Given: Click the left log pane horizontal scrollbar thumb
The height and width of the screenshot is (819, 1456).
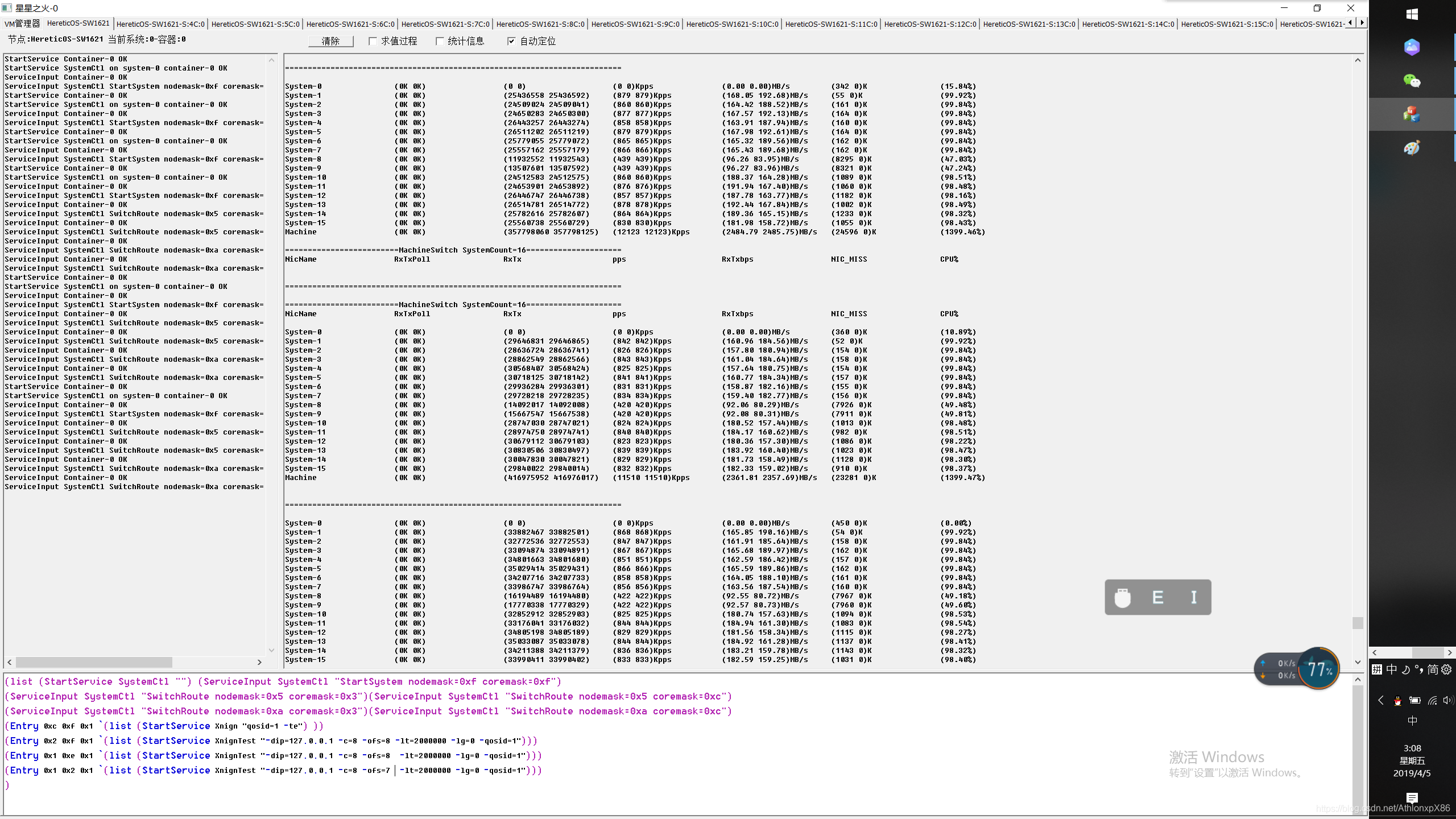Looking at the screenshot, I should pos(94,662).
